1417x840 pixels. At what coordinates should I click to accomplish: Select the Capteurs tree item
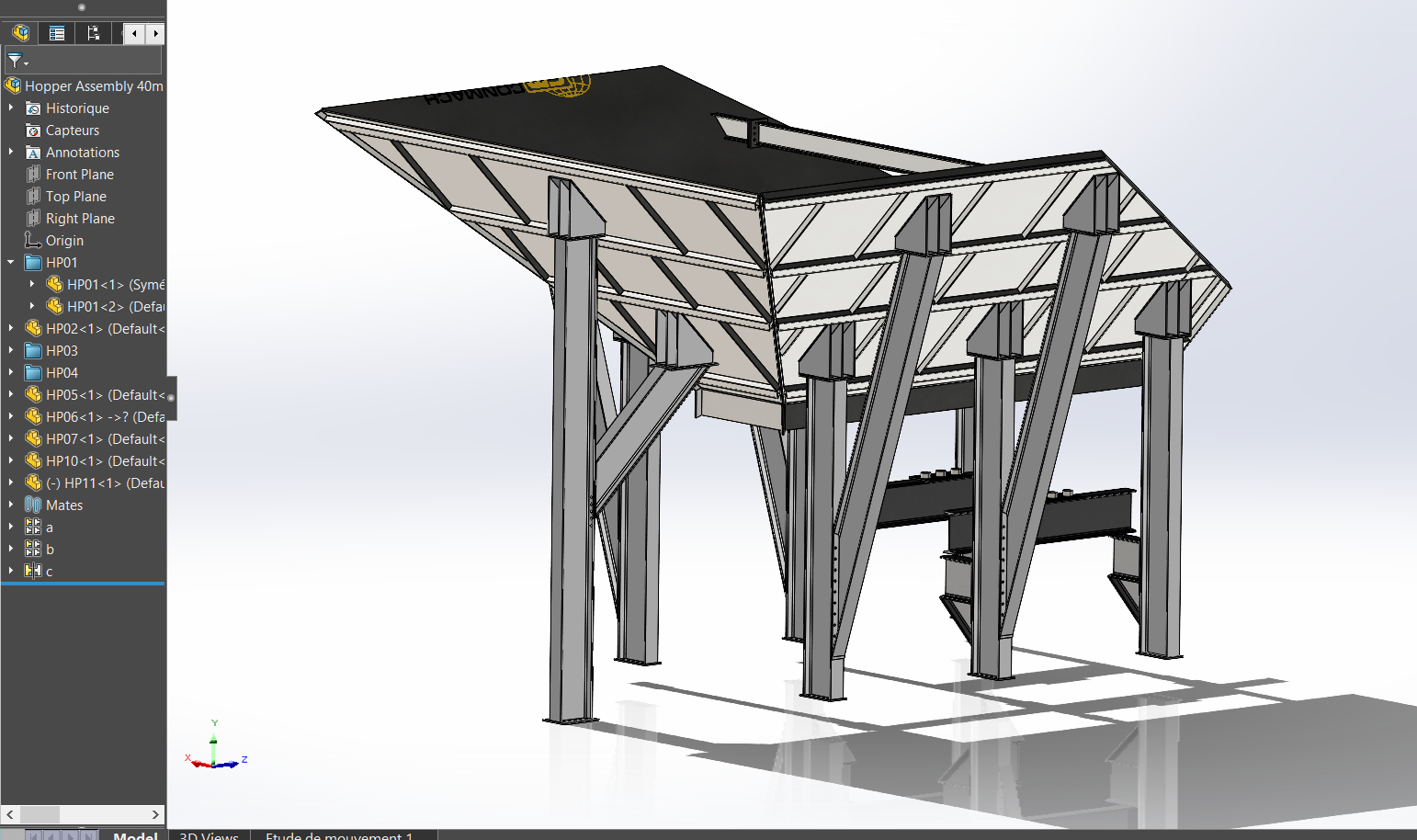(73, 130)
